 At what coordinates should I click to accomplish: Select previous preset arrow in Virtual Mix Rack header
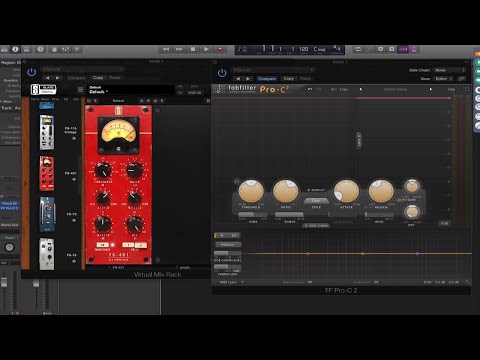click(48, 78)
